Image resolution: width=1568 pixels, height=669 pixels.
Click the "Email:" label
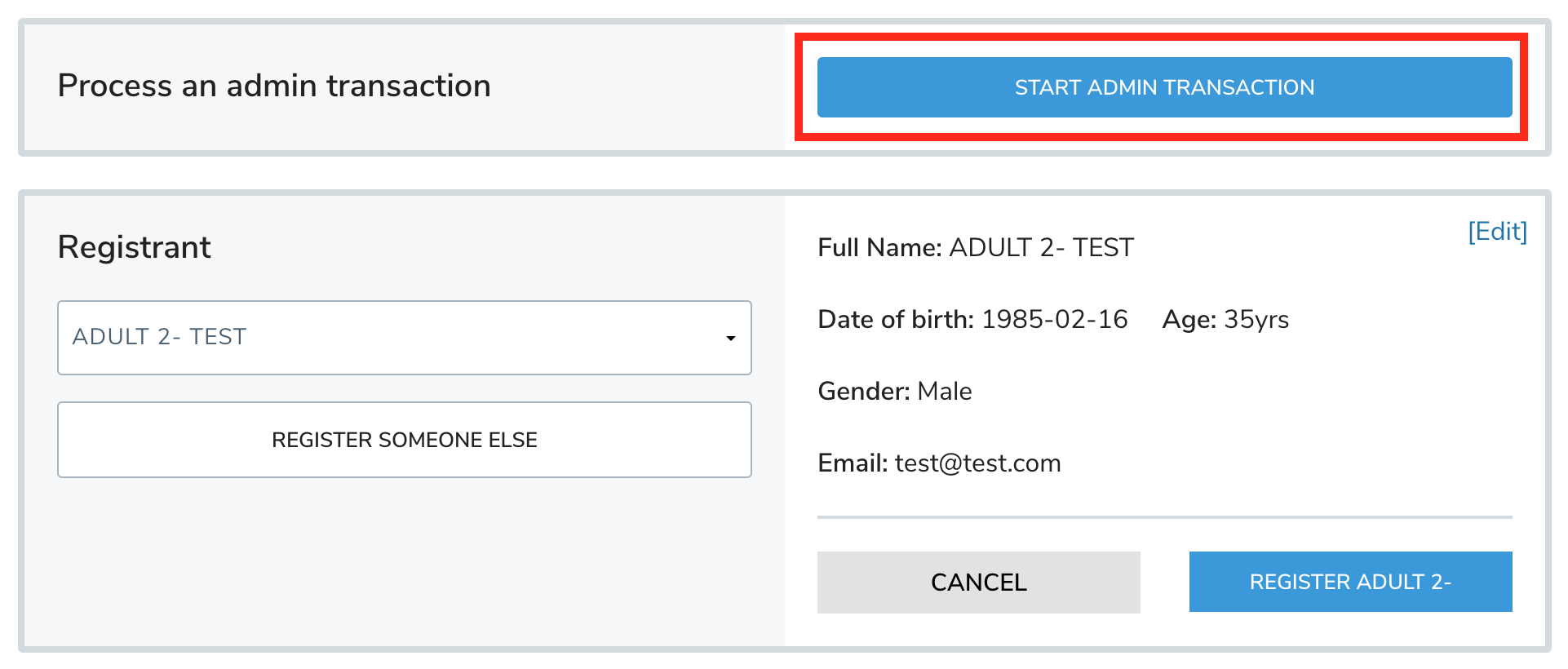click(852, 463)
